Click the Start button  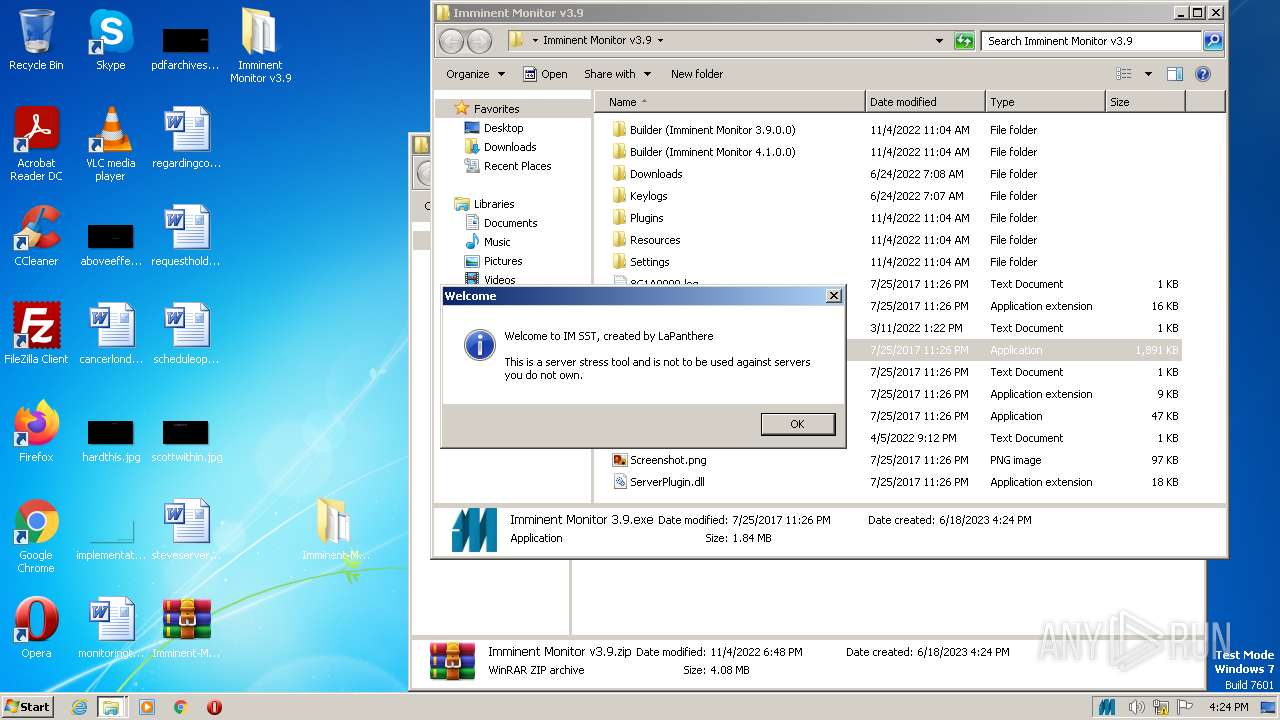27,706
